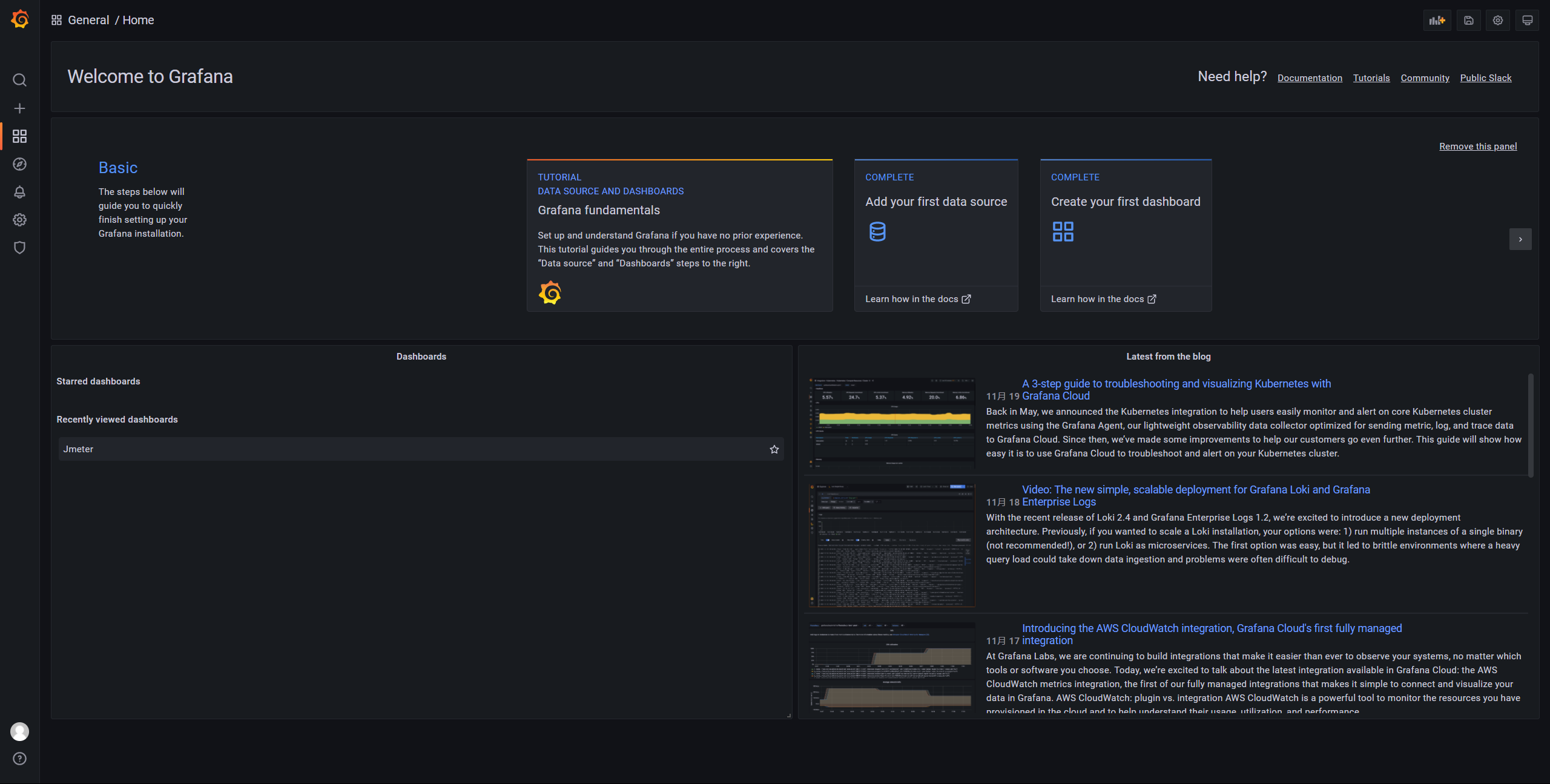Cycle view mode with the monitor icon
This screenshot has width=1550, height=784.
1527,21
